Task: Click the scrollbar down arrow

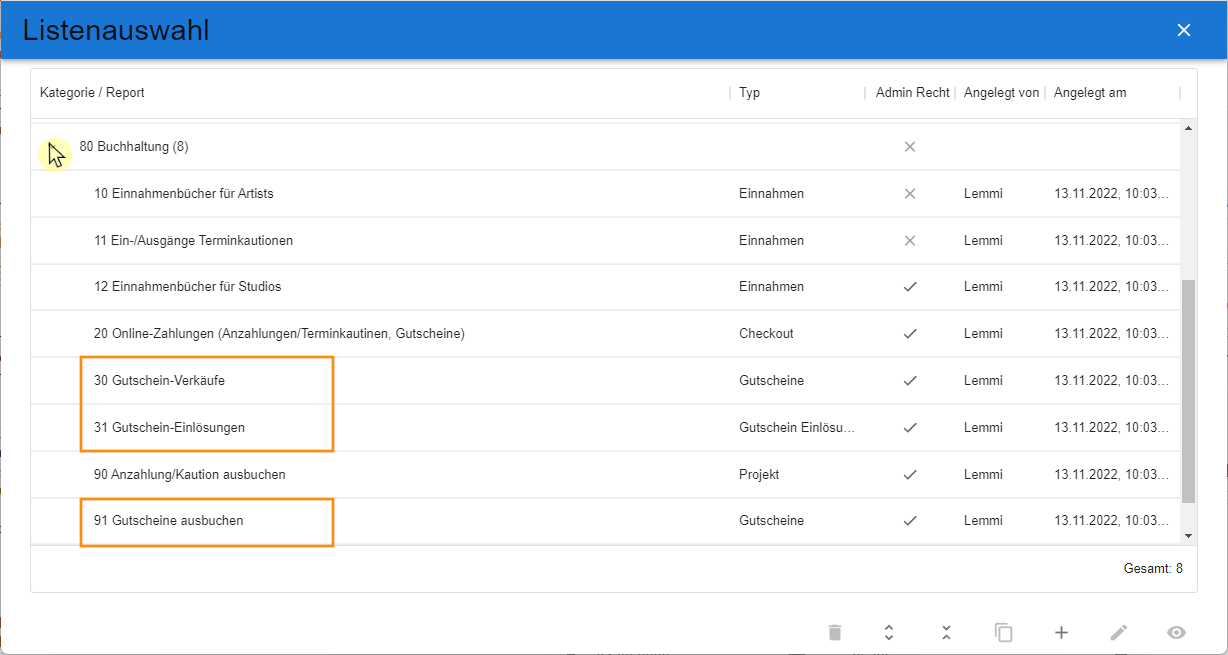Action: tap(1188, 536)
